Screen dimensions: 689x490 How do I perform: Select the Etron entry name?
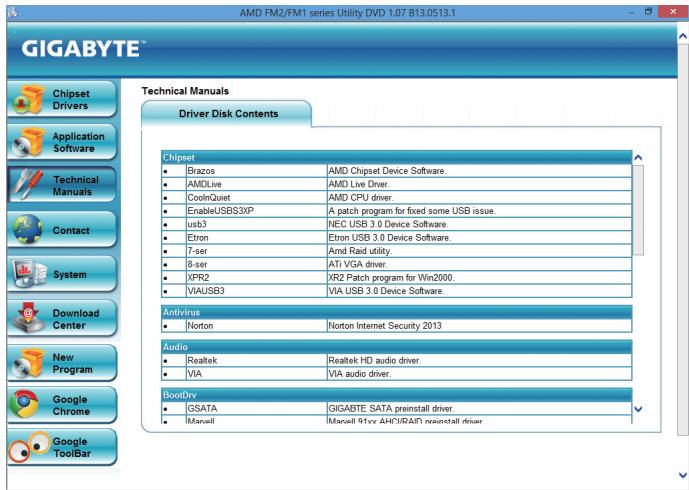tap(198, 238)
